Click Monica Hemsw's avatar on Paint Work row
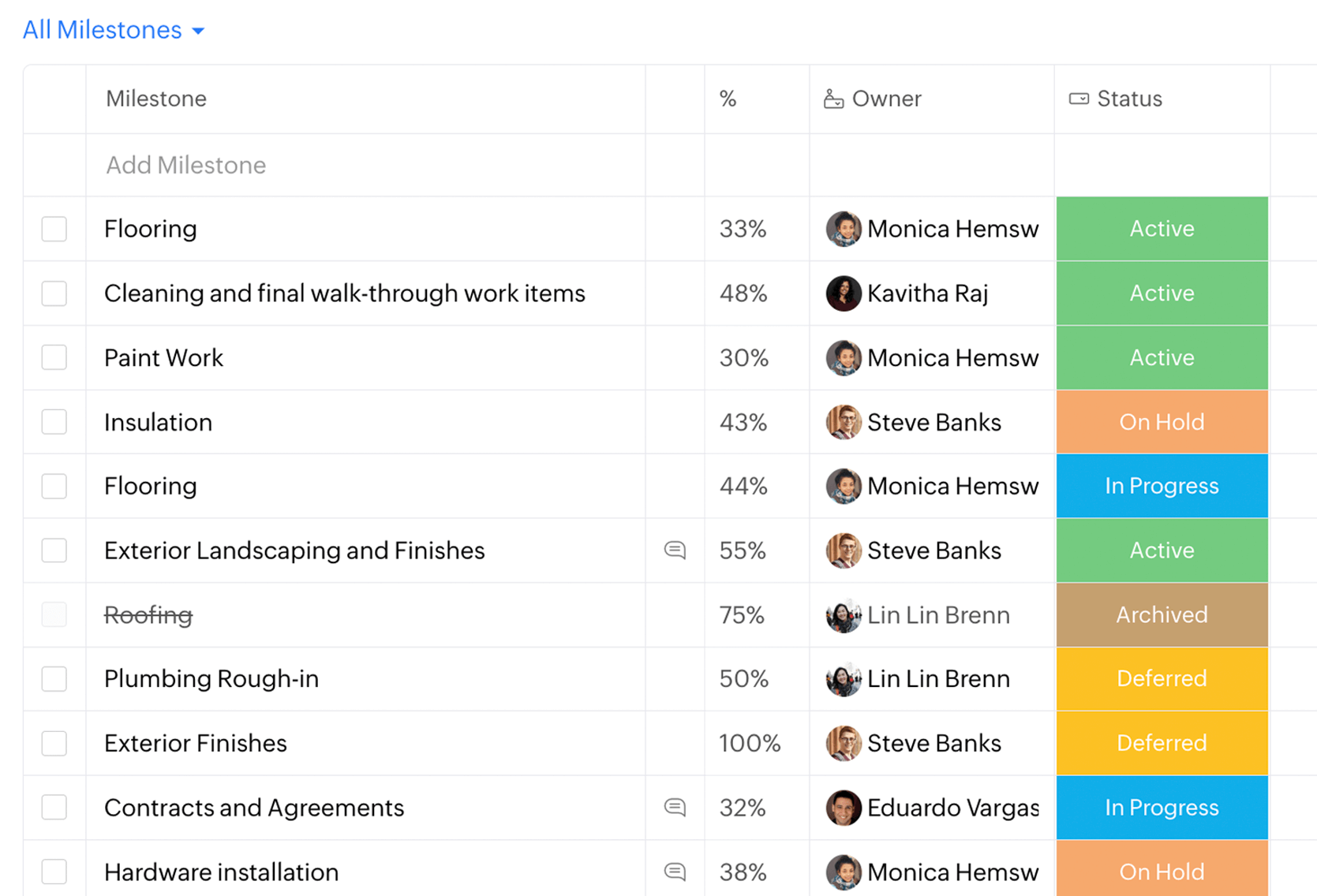 [843, 357]
